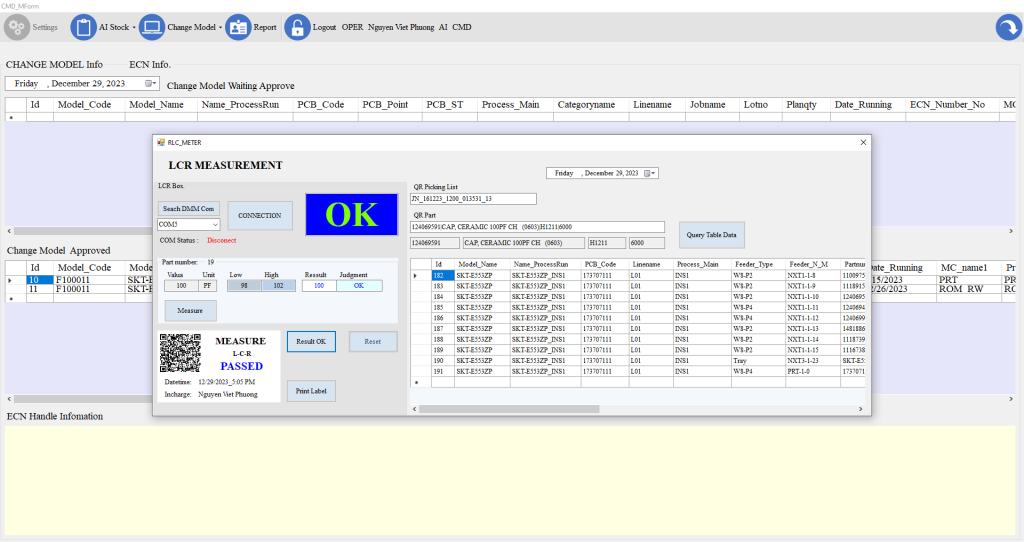The width and height of the screenshot is (1024, 542).
Task: Click the QR code on measure label
Action: [180, 353]
